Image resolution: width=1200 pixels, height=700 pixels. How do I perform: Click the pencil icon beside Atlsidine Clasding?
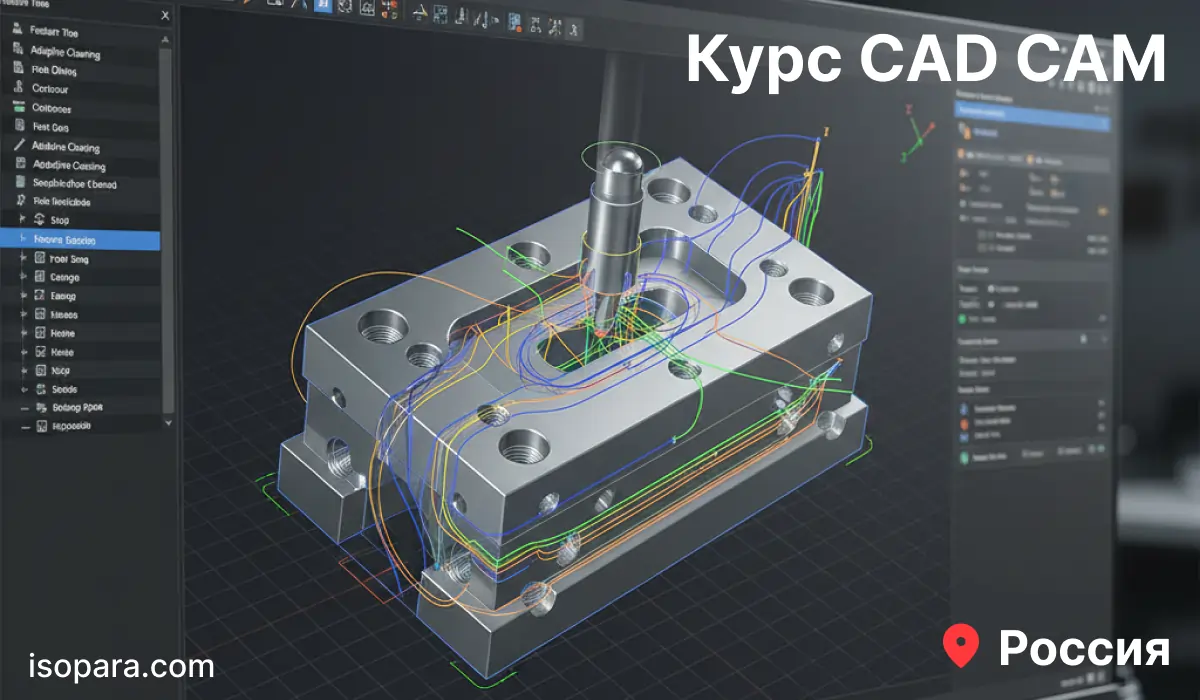pyautogui.click(x=17, y=146)
